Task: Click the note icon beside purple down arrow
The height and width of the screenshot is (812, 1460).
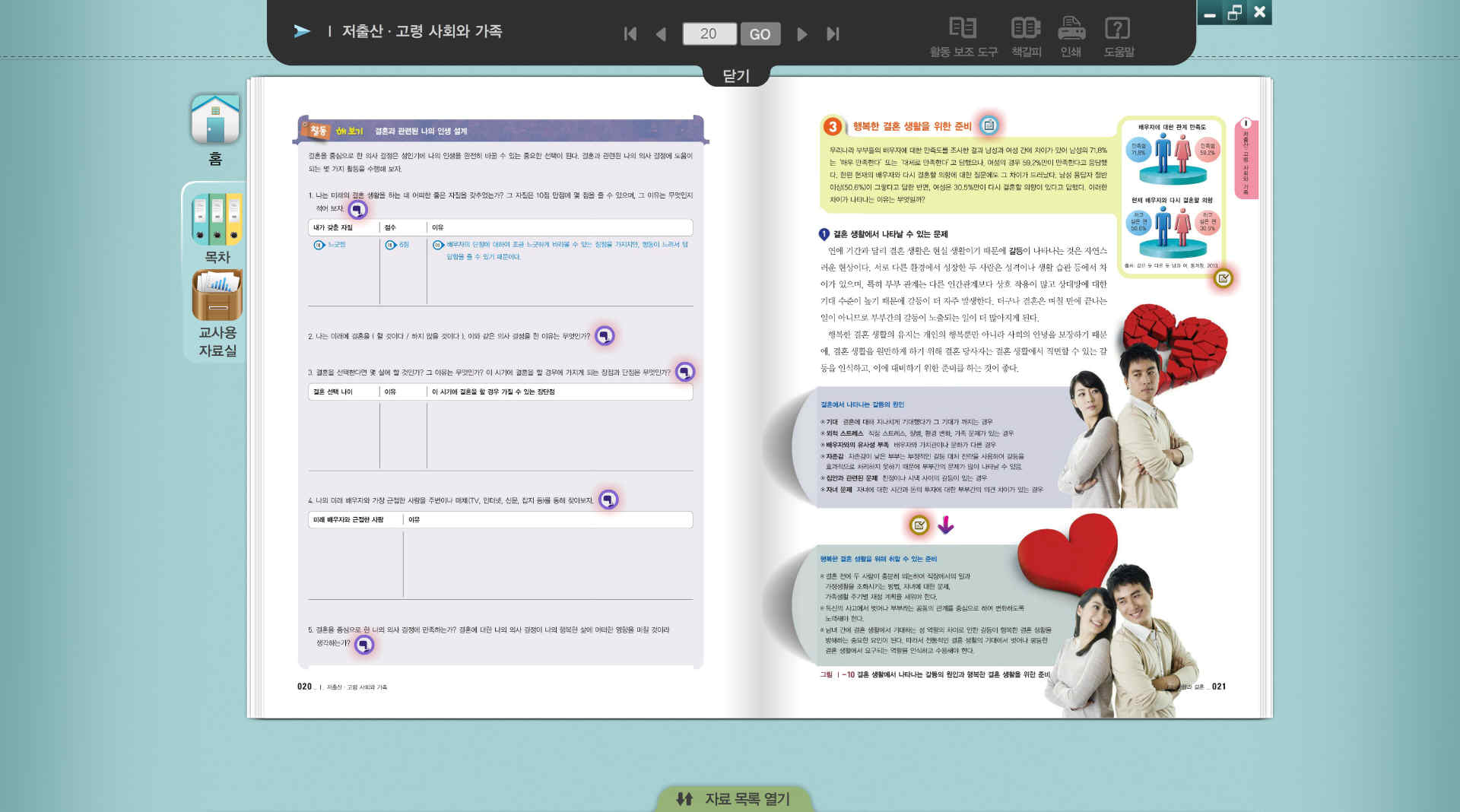Action: click(x=919, y=525)
